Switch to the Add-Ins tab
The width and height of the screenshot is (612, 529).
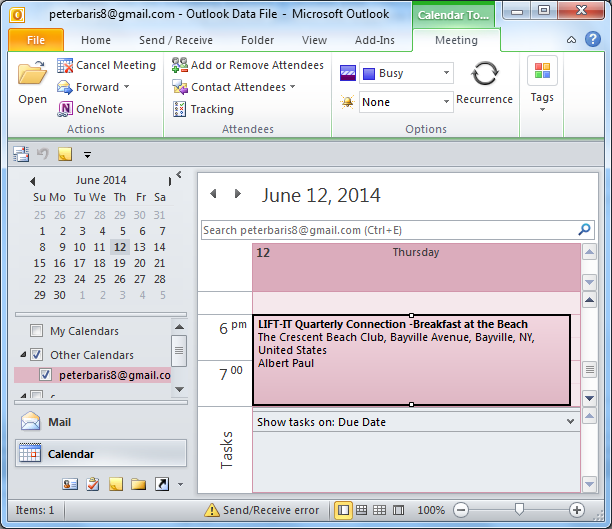pos(375,40)
